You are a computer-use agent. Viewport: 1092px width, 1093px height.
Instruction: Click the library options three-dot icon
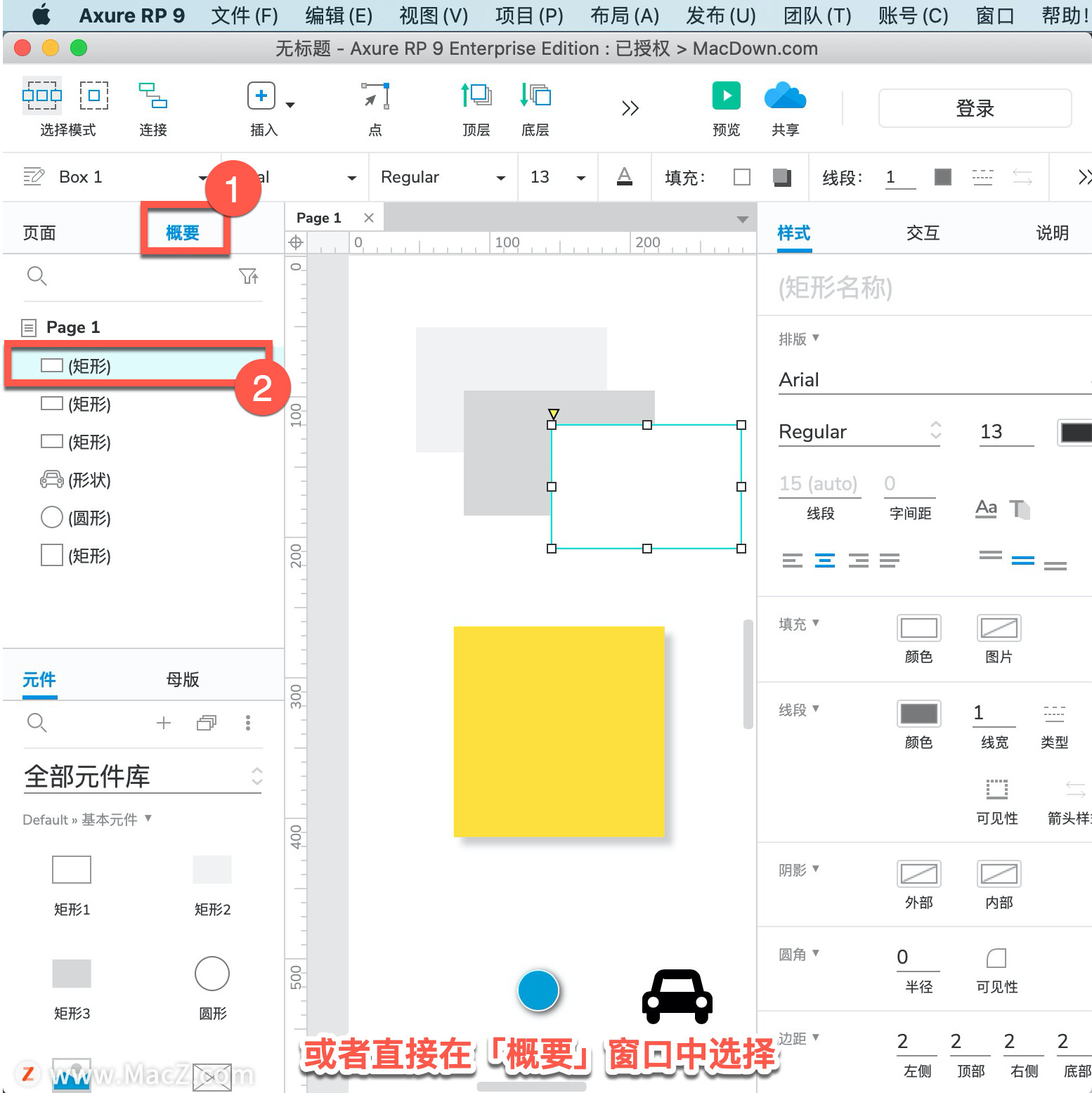248,723
